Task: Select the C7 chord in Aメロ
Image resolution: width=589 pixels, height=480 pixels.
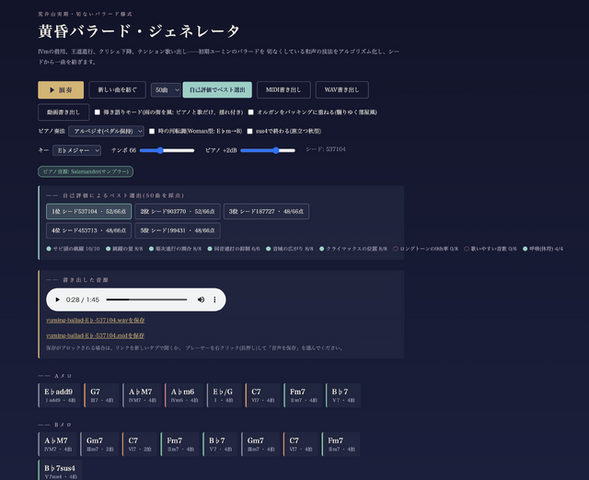Action: (x=263, y=395)
